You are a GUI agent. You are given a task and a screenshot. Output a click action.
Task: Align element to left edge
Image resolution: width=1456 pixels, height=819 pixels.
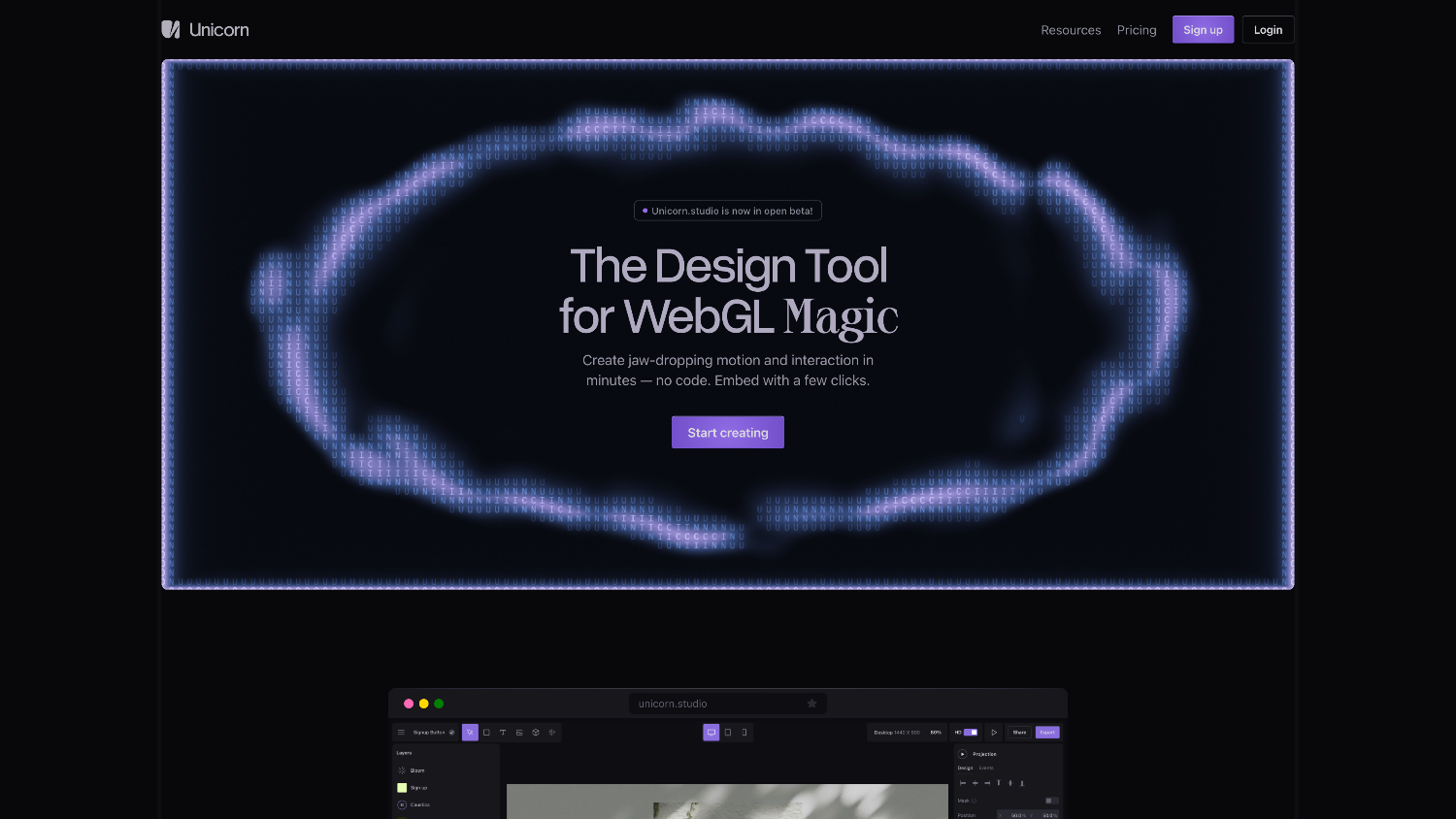point(963,783)
